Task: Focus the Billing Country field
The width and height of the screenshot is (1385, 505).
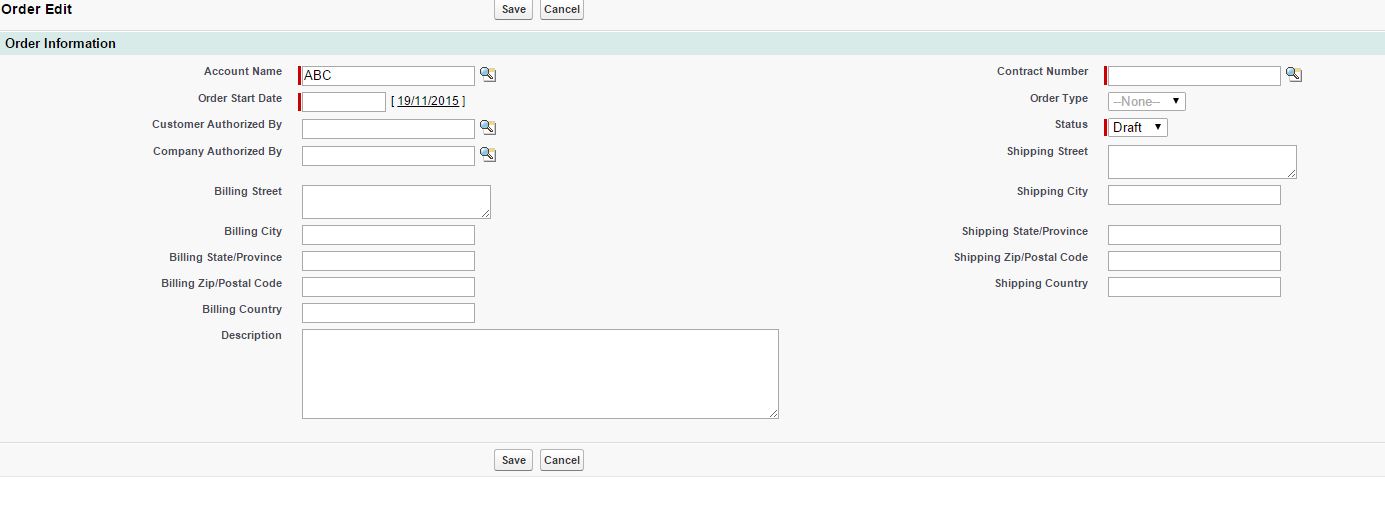Action: pyautogui.click(x=388, y=313)
